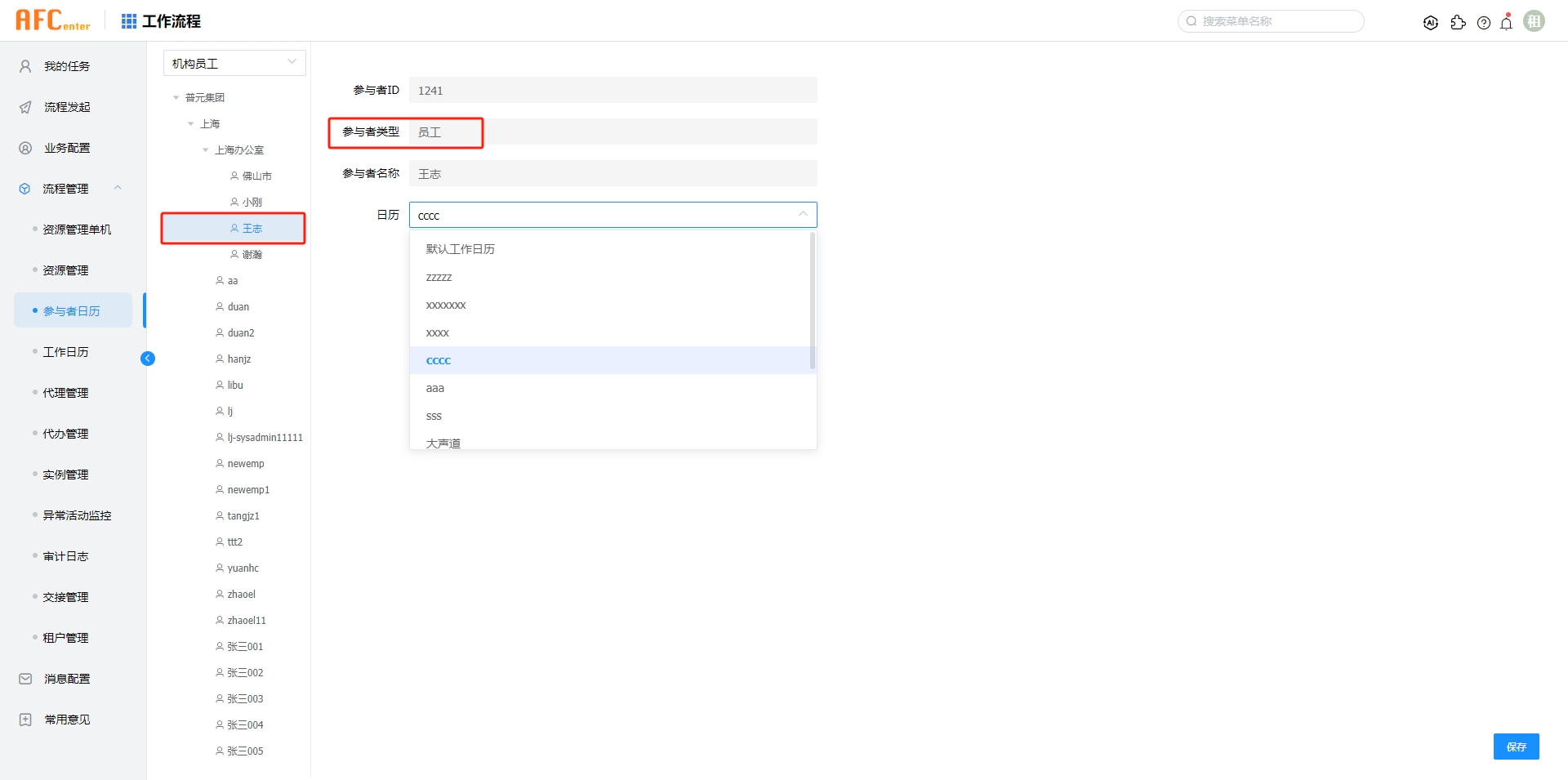Choose the aaa calendar option

(x=435, y=388)
